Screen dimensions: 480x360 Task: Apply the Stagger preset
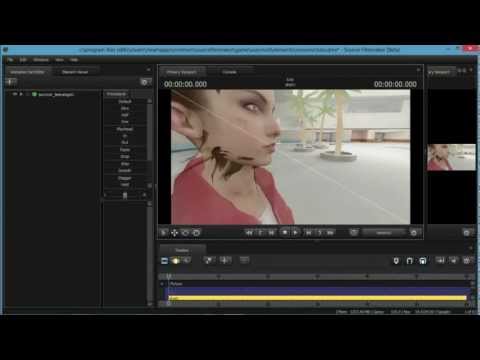click(x=125, y=178)
